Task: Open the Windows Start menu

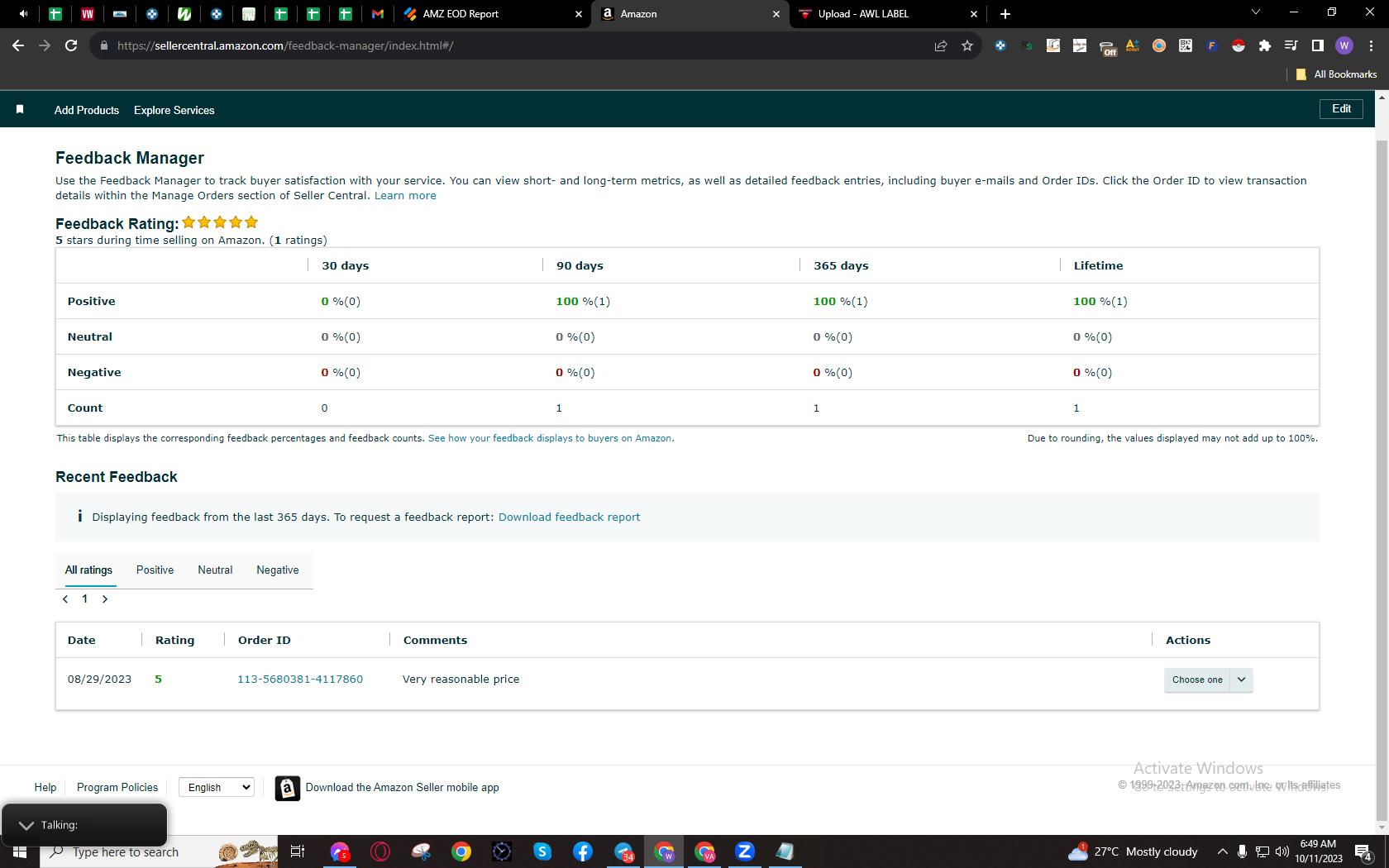Action: 20,851
